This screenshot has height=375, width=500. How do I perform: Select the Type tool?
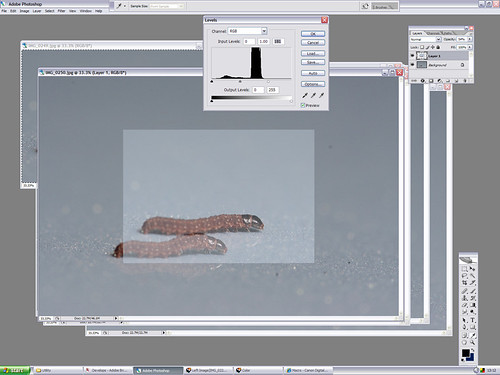coord(473,320)
